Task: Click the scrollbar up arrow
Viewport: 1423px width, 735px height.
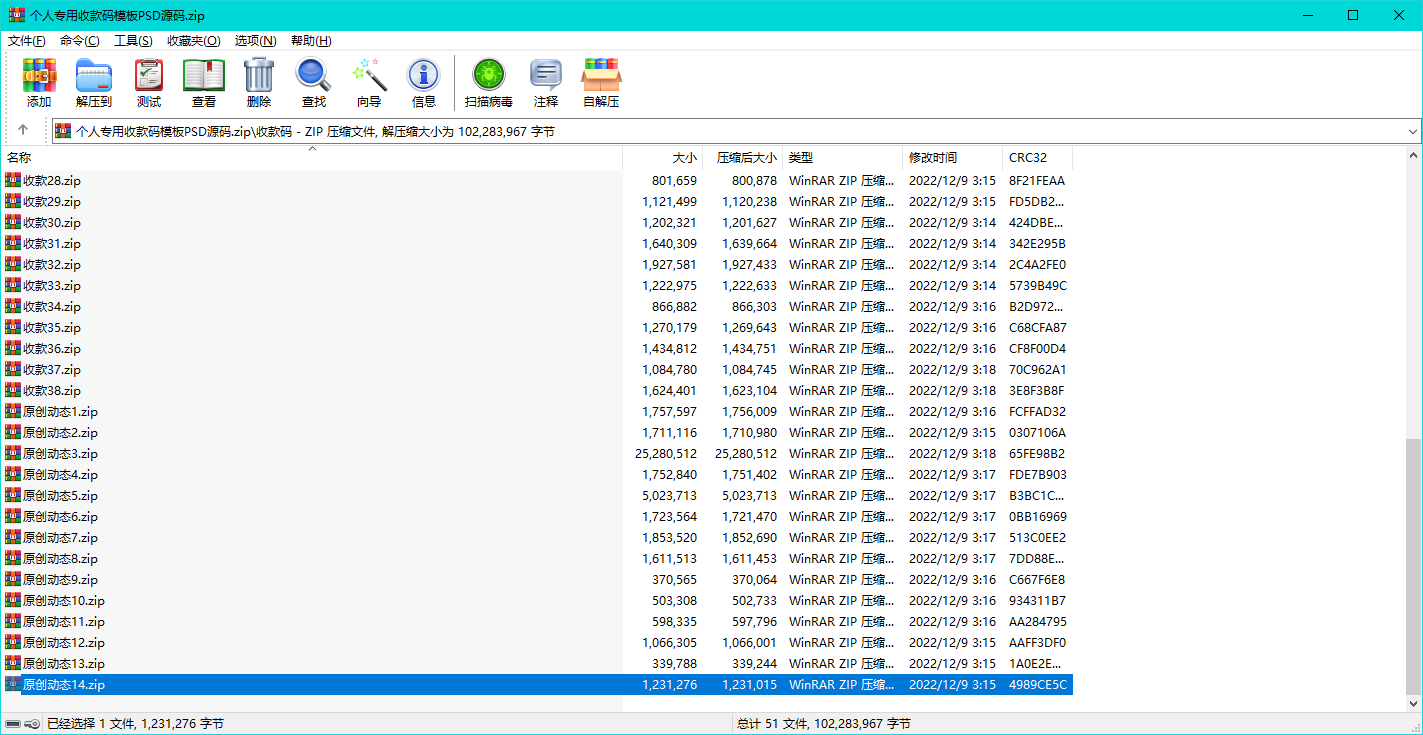Action: click(x=1413, y=155)
